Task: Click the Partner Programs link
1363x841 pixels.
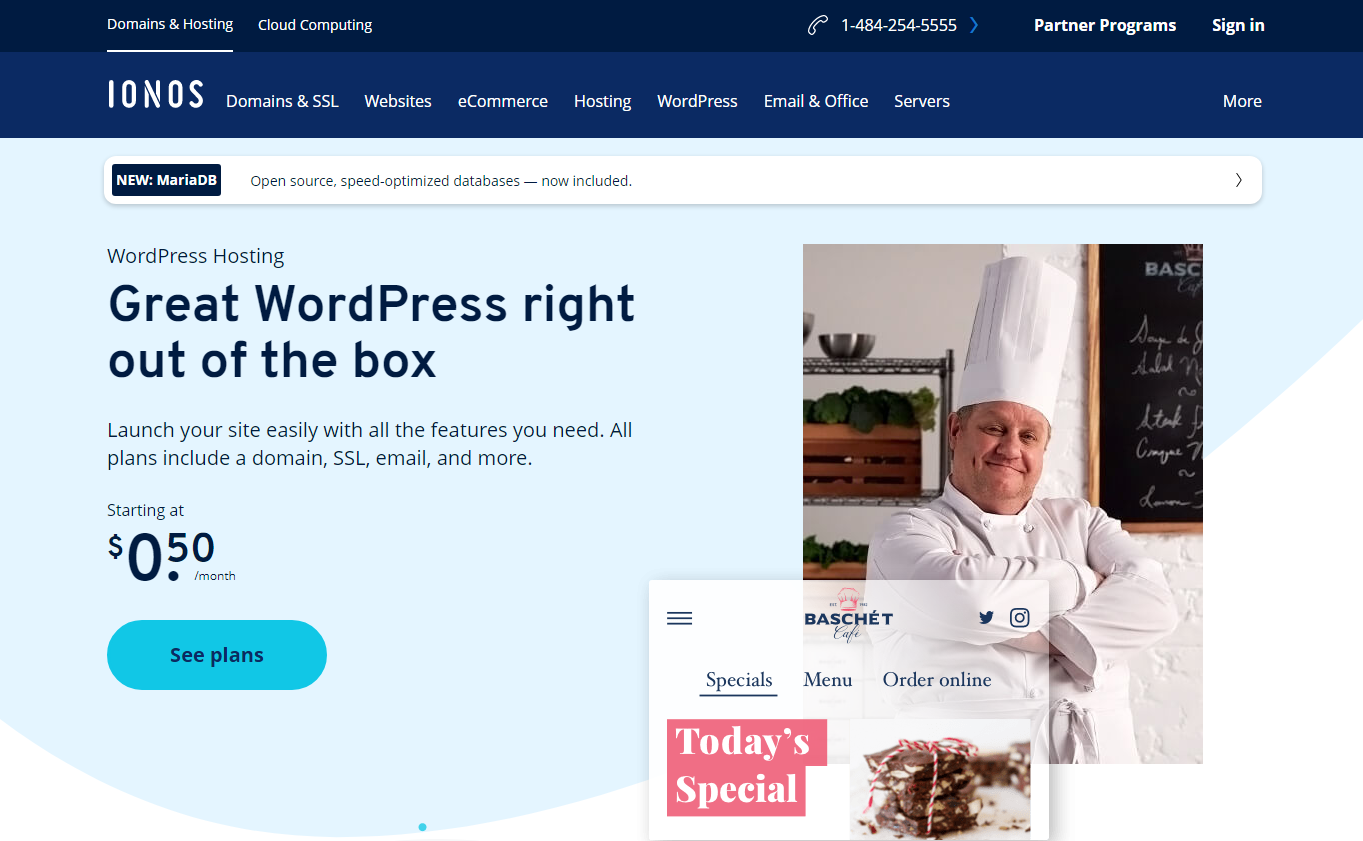Action: click(x=1105, y=25)
